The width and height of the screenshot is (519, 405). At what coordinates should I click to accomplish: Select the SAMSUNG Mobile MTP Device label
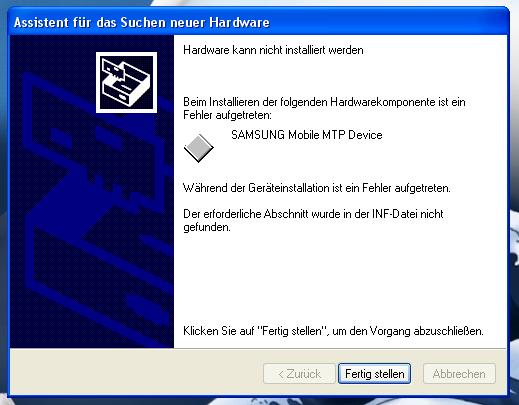click(x=307, y=135)
